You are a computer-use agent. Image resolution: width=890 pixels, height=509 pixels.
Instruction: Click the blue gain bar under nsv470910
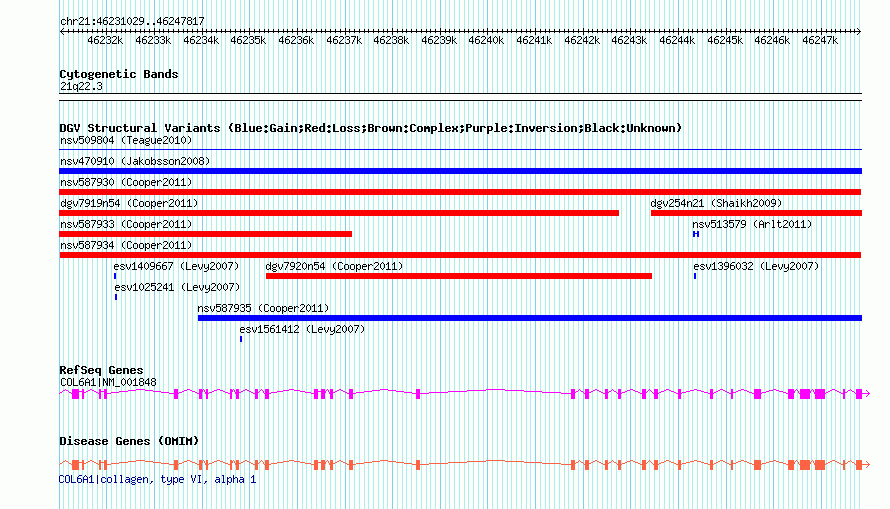click(x=460, y=171)
